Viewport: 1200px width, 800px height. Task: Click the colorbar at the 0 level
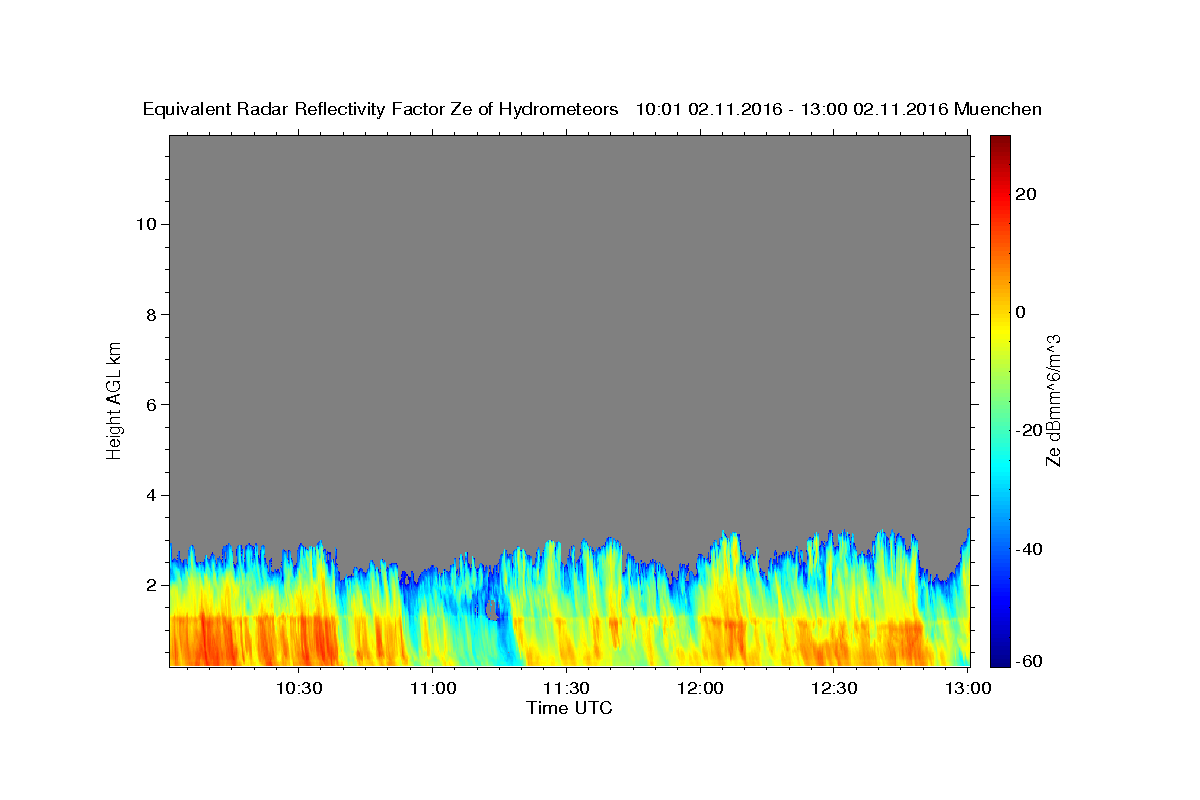[1000, 312]
